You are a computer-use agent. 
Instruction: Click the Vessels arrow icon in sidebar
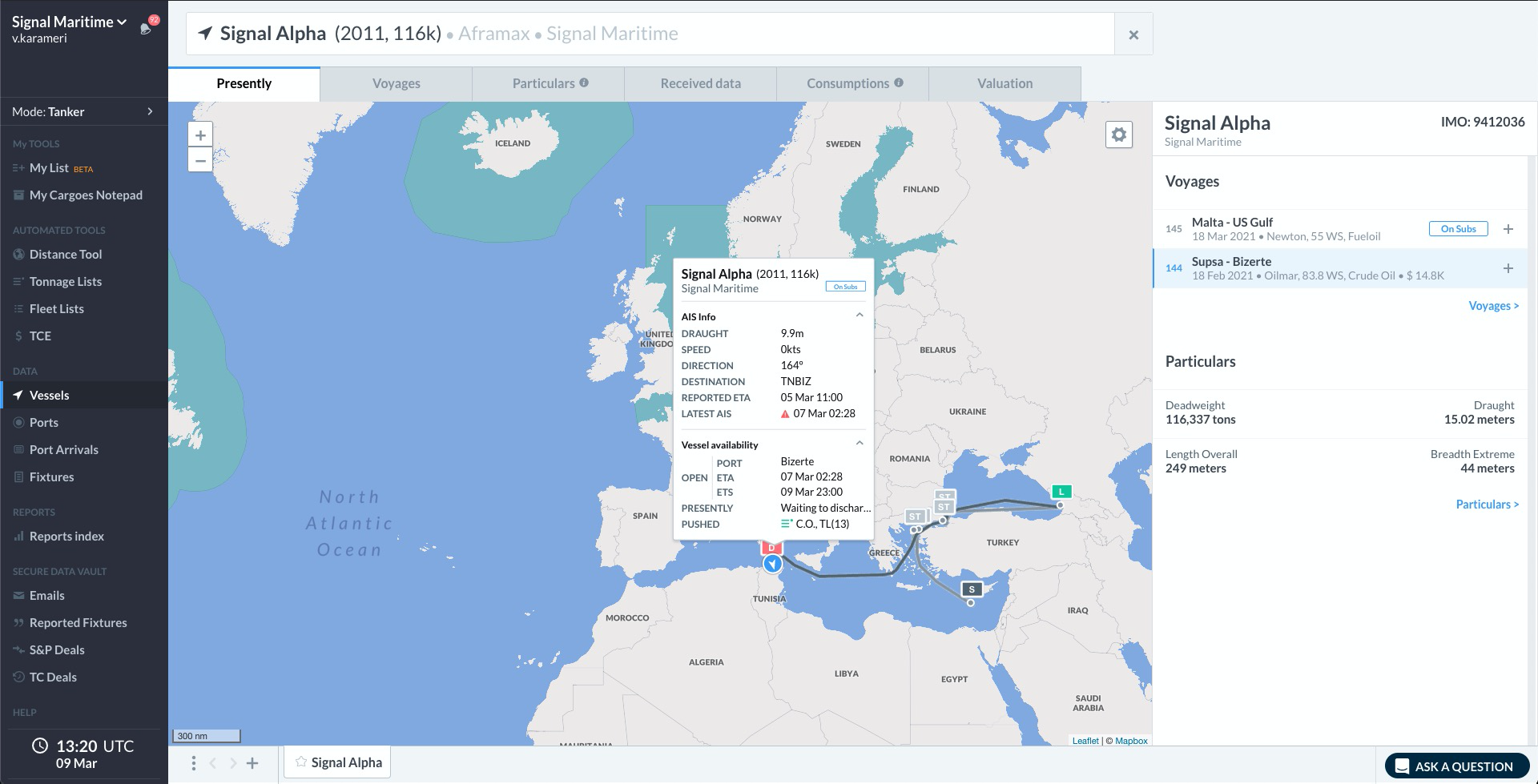click(x=18, y=396)
